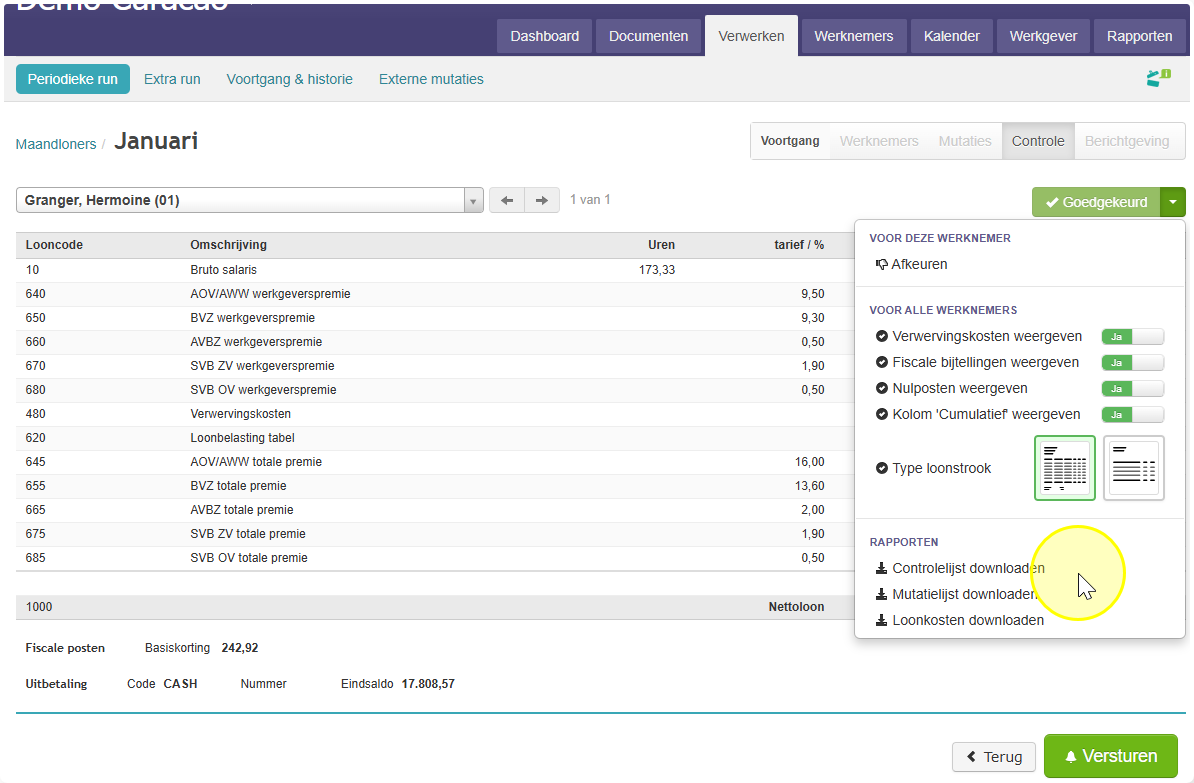The height and width of the screenshot is (783, 1194).
Task: Toggle Verwervingskosten weergeven switch
Action: click(x=1132, y=337)
